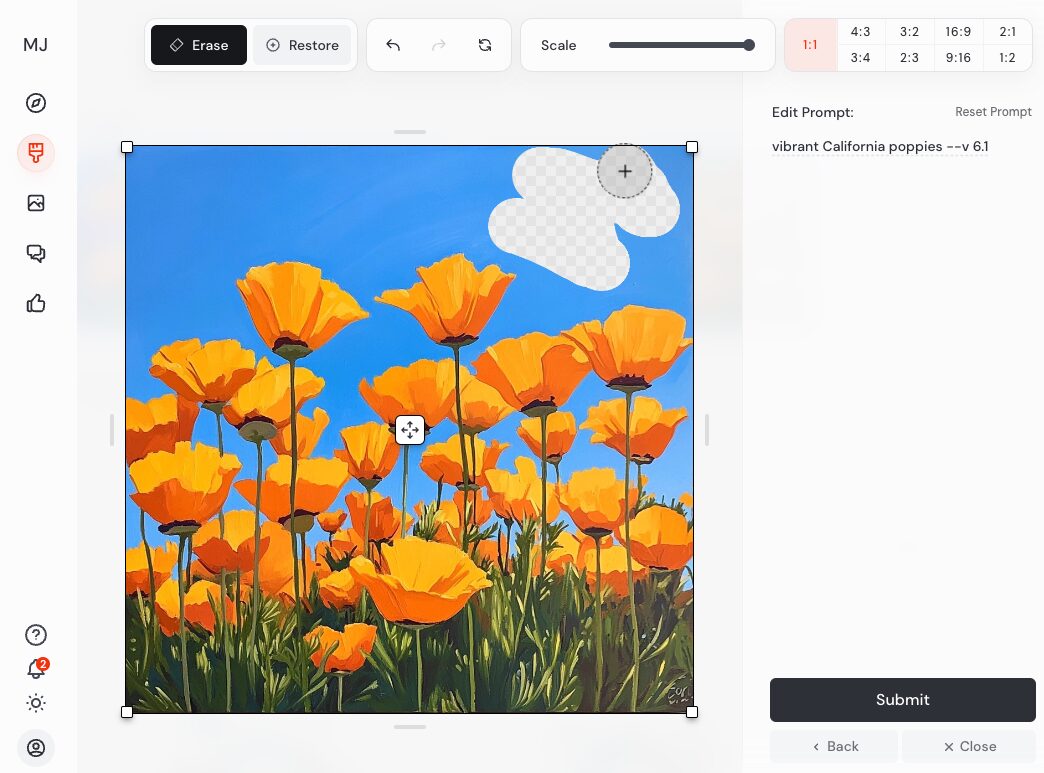Click the Reset Prompt link
1044x773 pixels.
pos(993,112)
